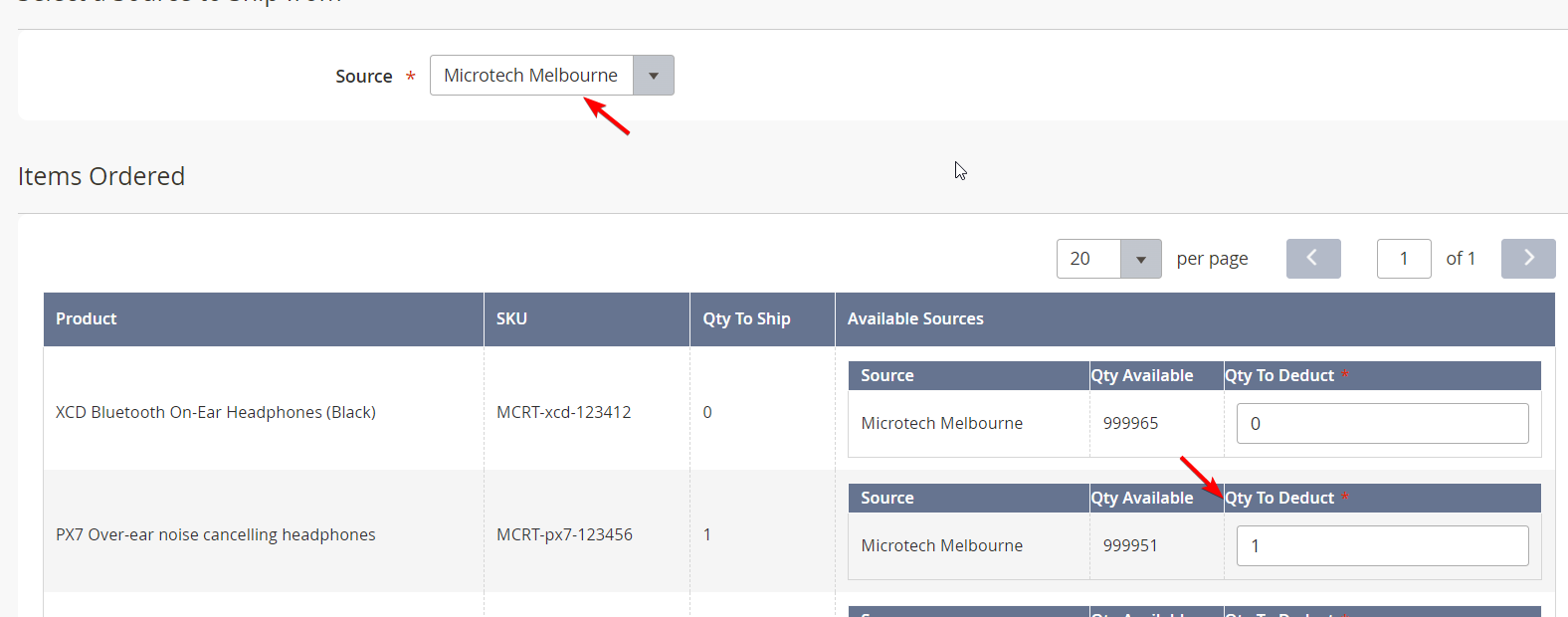
Task: Click SKU MCRT-px7-123456
Action: coord(564,534)
